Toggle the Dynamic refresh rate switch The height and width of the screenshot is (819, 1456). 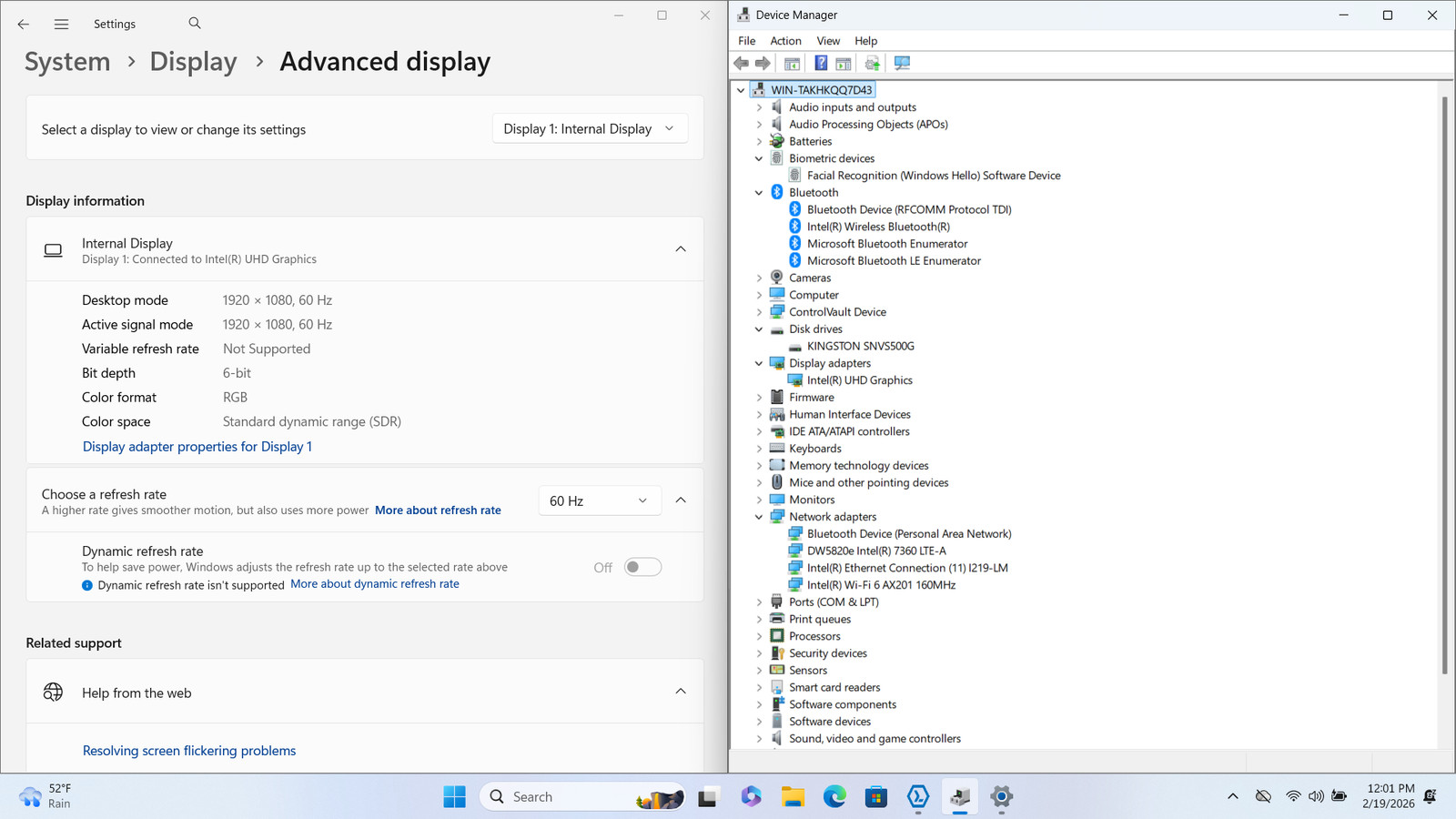coord(643,567)
